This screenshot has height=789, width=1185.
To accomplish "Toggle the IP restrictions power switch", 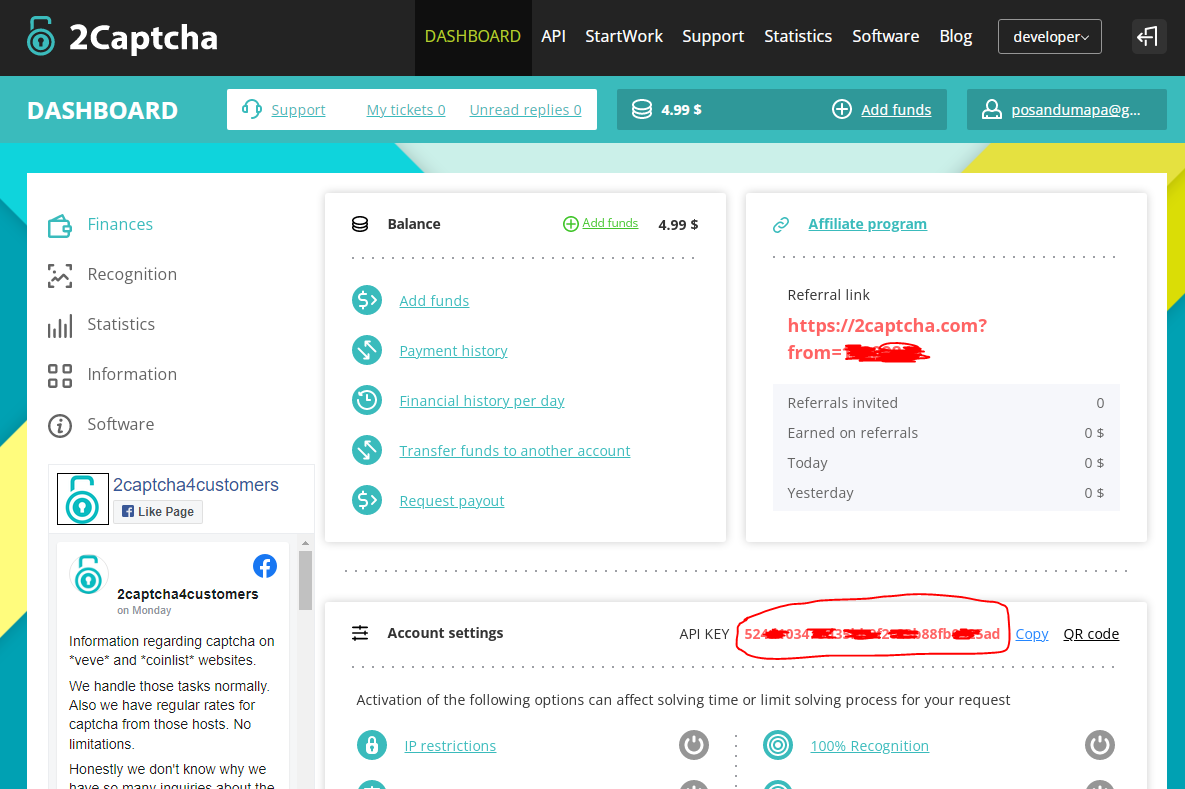I will (694, 745).
